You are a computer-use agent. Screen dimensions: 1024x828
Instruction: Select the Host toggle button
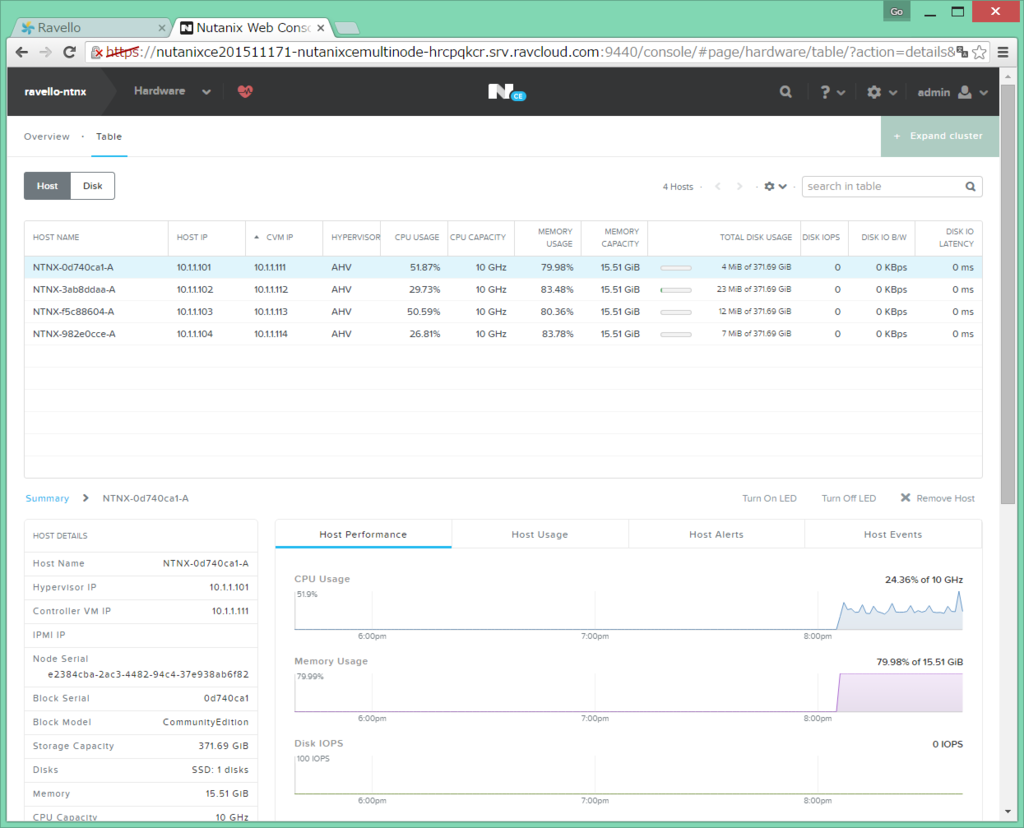(47, 186)
